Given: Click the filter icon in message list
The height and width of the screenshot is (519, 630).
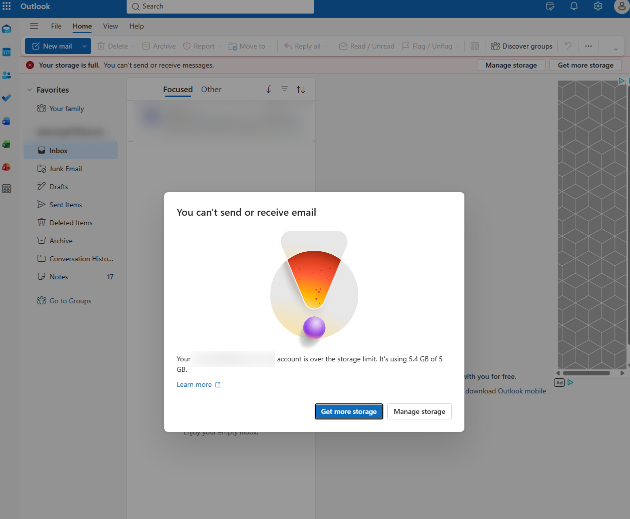Looking at the screenshot, I should click(x=284, y=89).
